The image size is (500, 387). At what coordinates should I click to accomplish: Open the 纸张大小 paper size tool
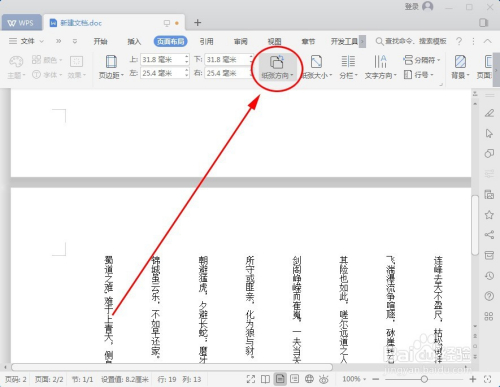click(x=316, y=67)
